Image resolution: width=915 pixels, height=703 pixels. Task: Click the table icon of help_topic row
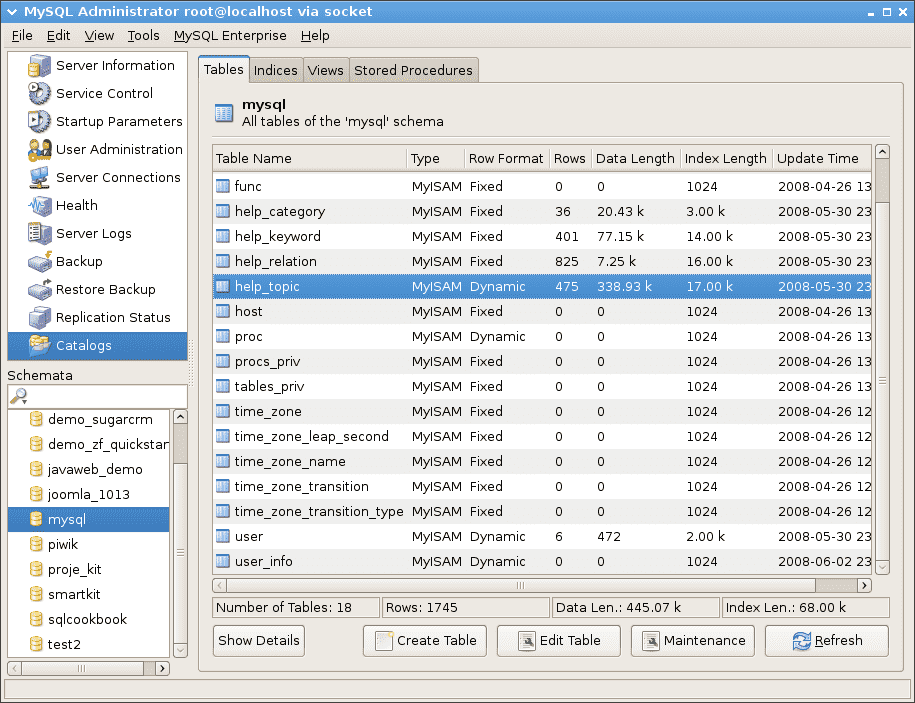(x=223, y=286)
